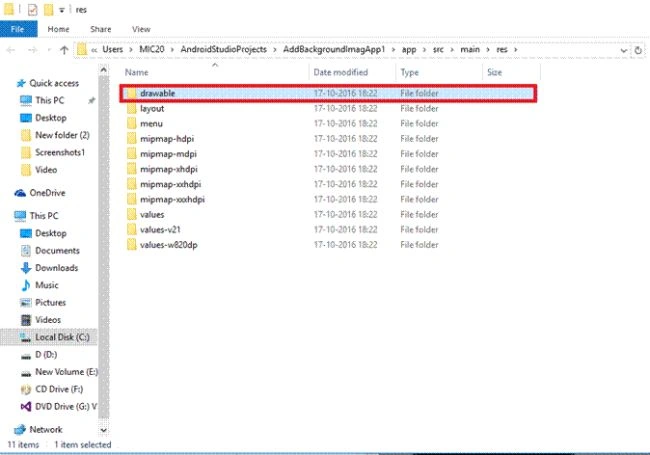This screenshot has width=650, height=455.
Task: Click the DVD Drive (G:) icon
Action: pyautogui.click(x=26, y=407)
